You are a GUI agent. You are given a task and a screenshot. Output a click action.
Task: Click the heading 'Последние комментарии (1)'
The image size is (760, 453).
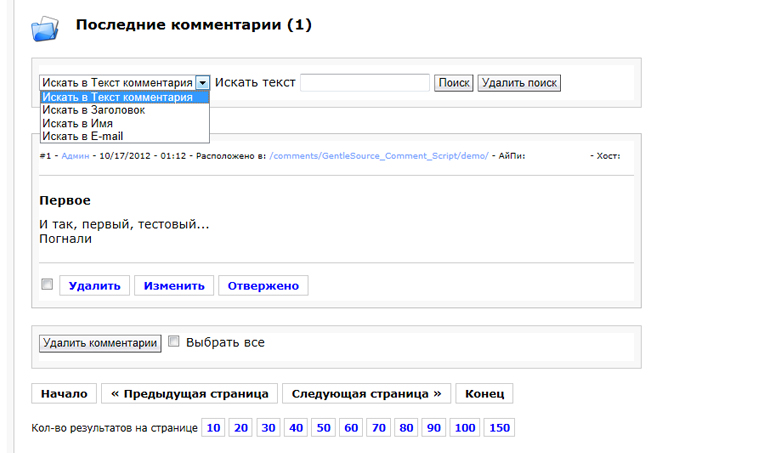click(x=193, y=25)
